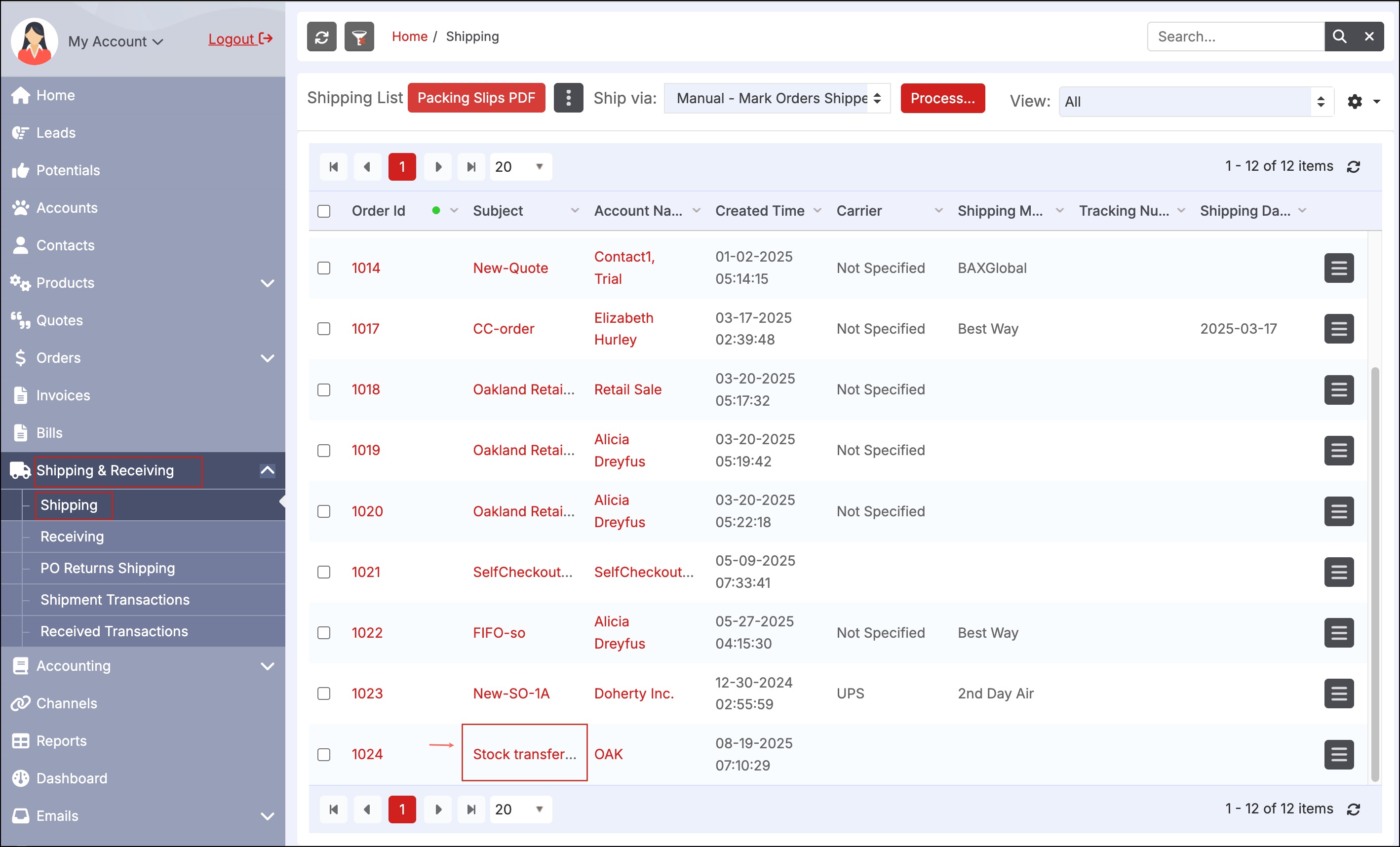This screenshot has height=847, width=1400.
Task: Go to previous page in top pager
Action: (x=367, y=167)
